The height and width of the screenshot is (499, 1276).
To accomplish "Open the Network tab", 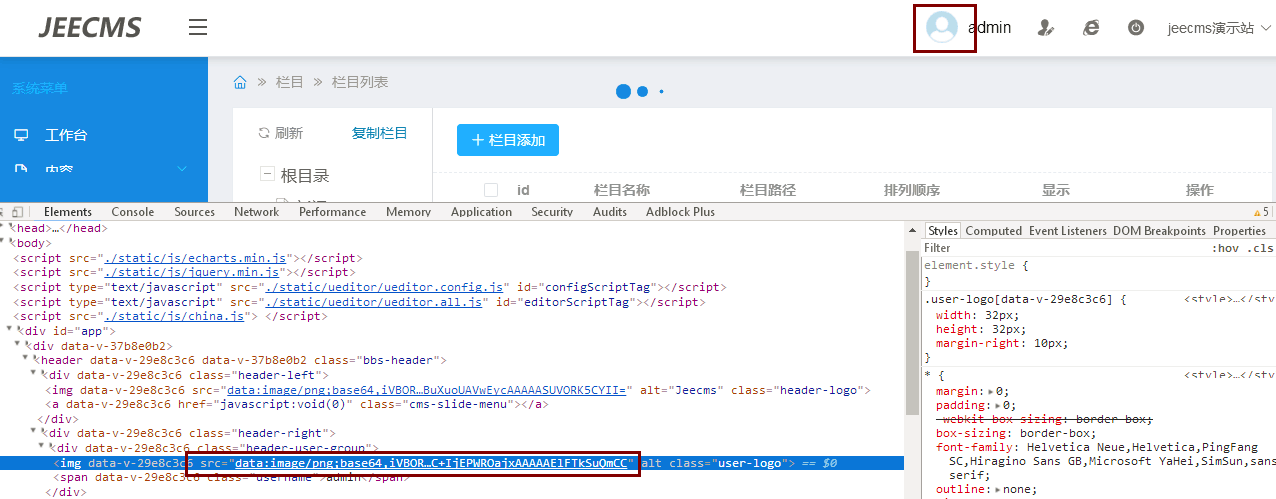I will (257, 212).
